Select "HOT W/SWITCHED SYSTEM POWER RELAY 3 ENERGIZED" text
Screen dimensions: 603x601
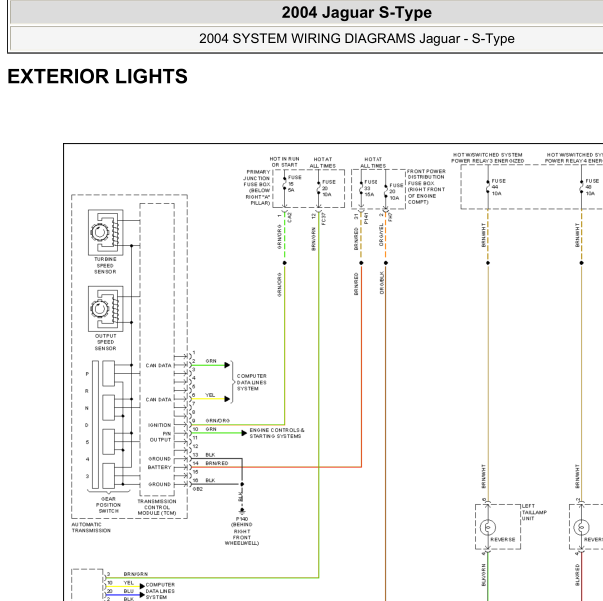coord(488,158)
